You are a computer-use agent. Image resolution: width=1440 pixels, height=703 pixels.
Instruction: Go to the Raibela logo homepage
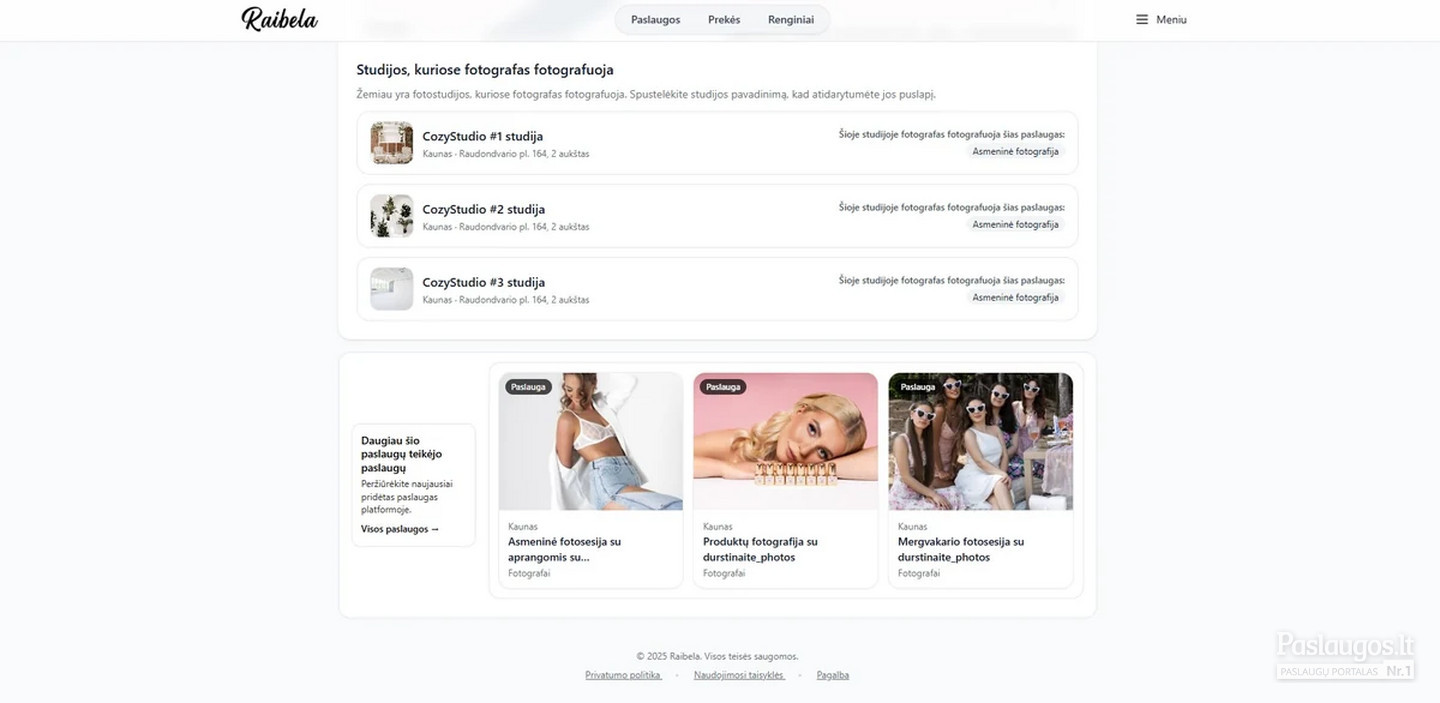click(x=279, y=19)
